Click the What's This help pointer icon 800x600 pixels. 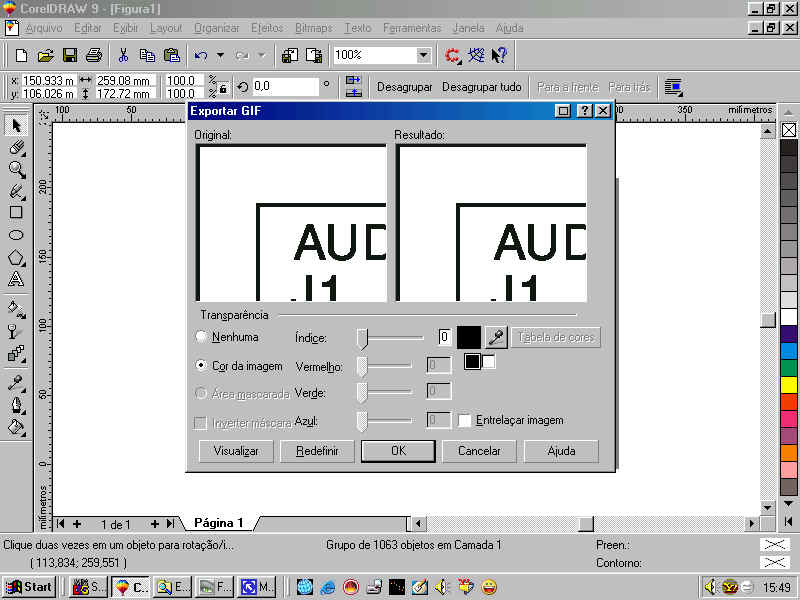tap(499, 55)
